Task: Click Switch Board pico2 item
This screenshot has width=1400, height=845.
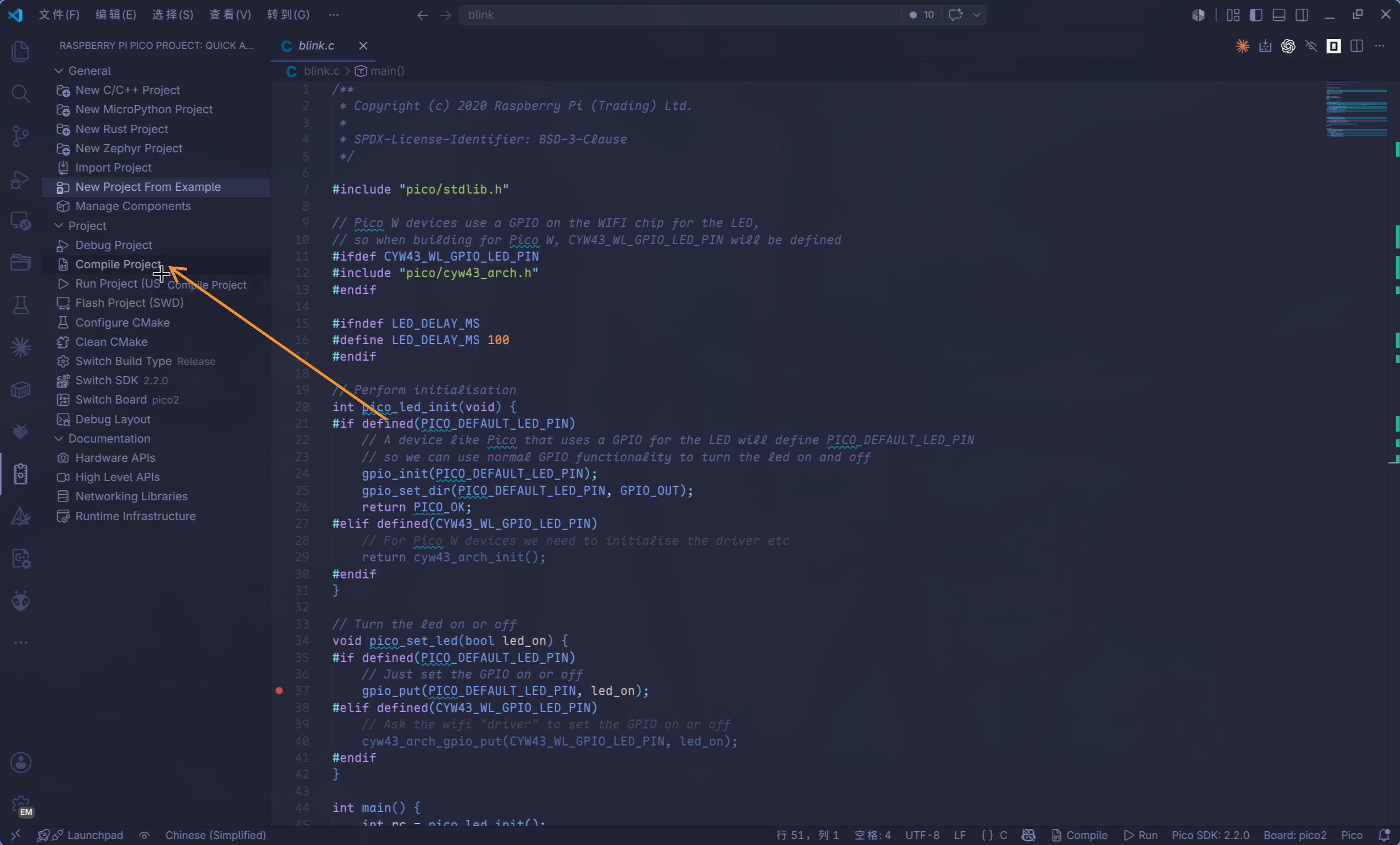Action: pos(156,400)
